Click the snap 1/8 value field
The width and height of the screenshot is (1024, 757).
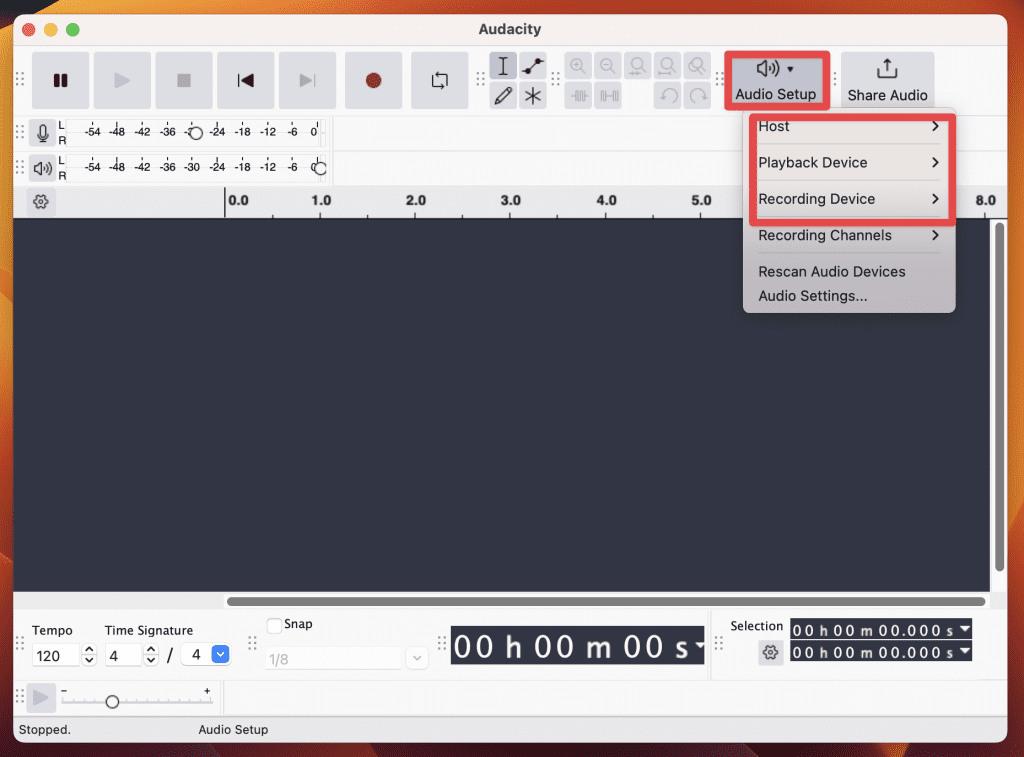pos(334,659)
